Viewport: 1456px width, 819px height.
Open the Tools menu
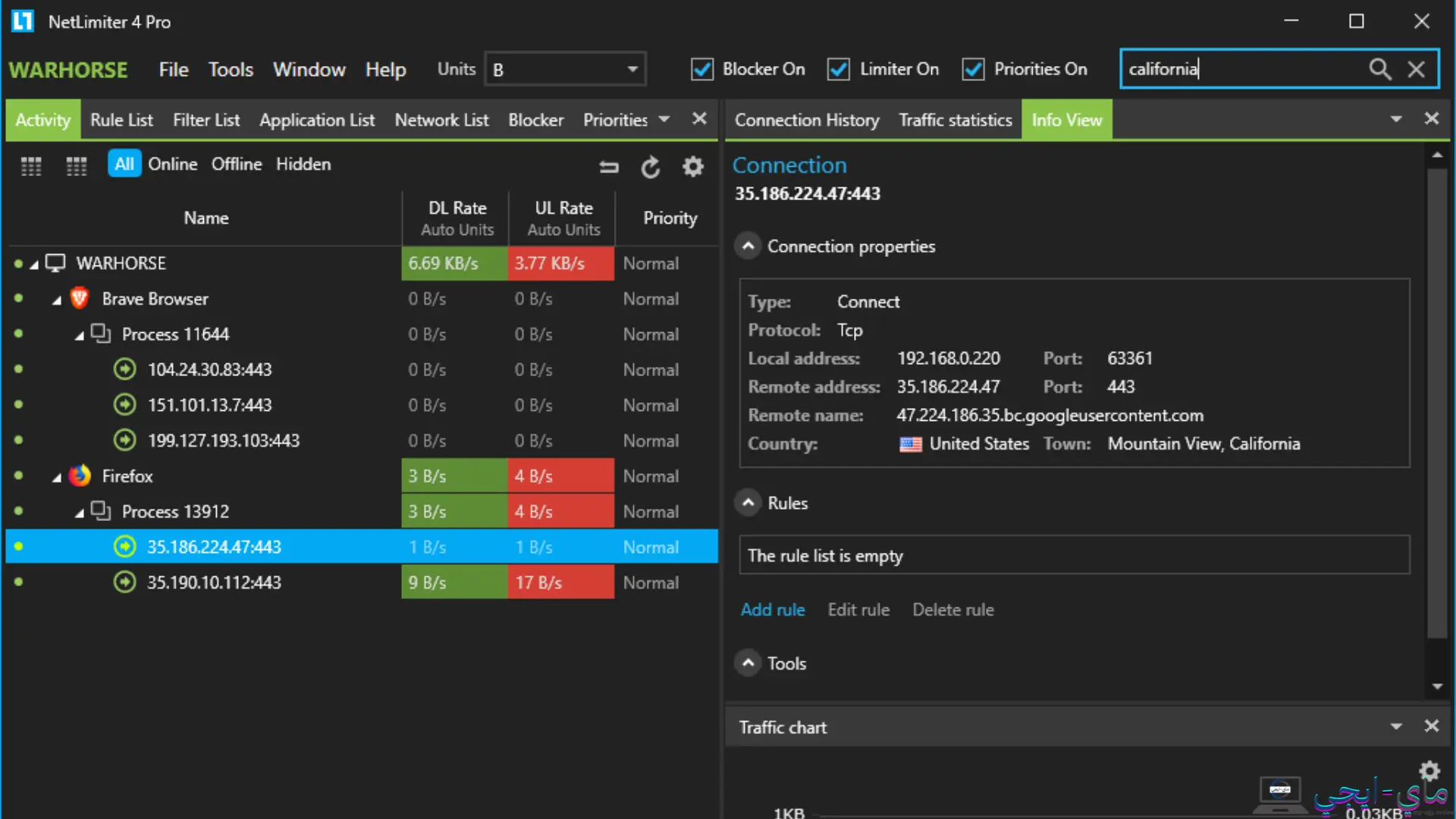(231, 69)
